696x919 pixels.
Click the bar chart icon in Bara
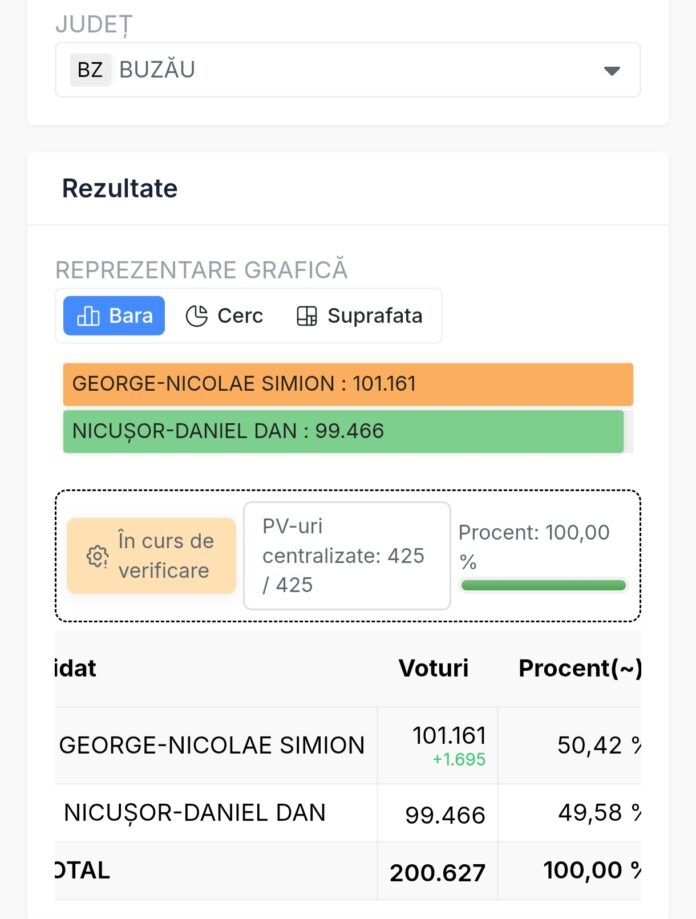pyautogui.click(x=89, y=316)
